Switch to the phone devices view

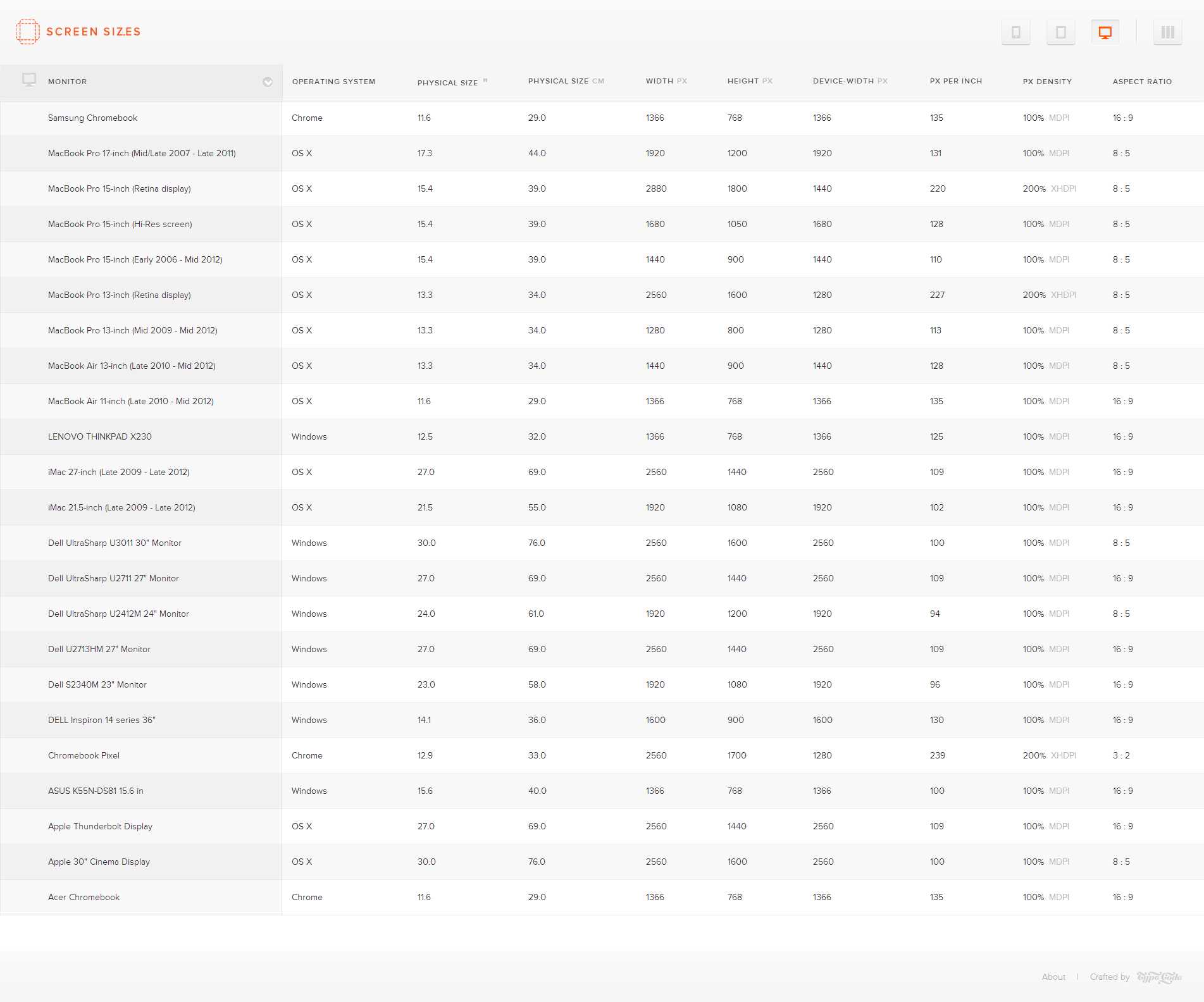[1016, 32]
